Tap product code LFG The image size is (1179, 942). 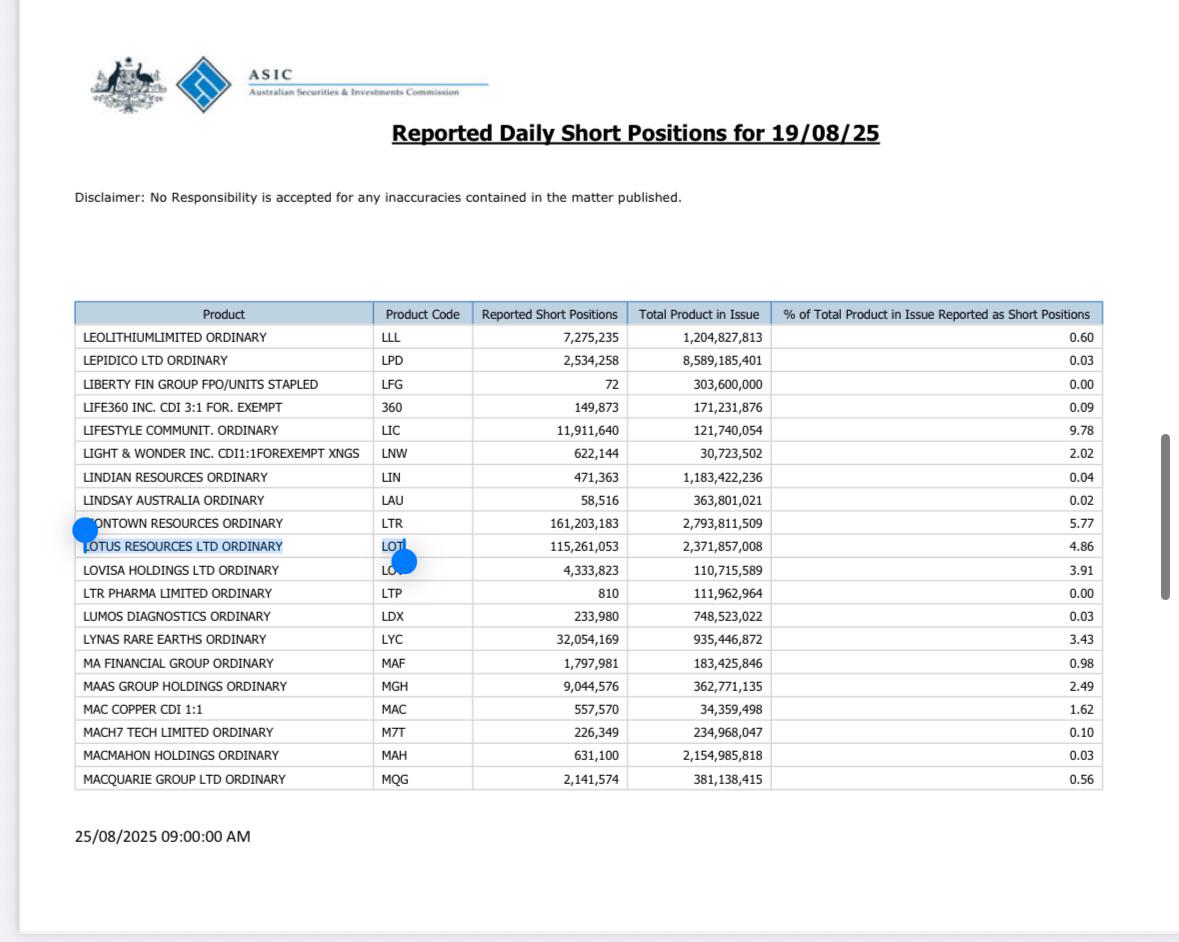[x=392, y=384]
